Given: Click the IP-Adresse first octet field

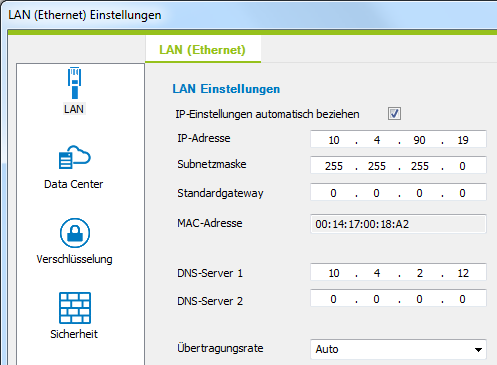Looking at the screenshot, I should (334, 140).
